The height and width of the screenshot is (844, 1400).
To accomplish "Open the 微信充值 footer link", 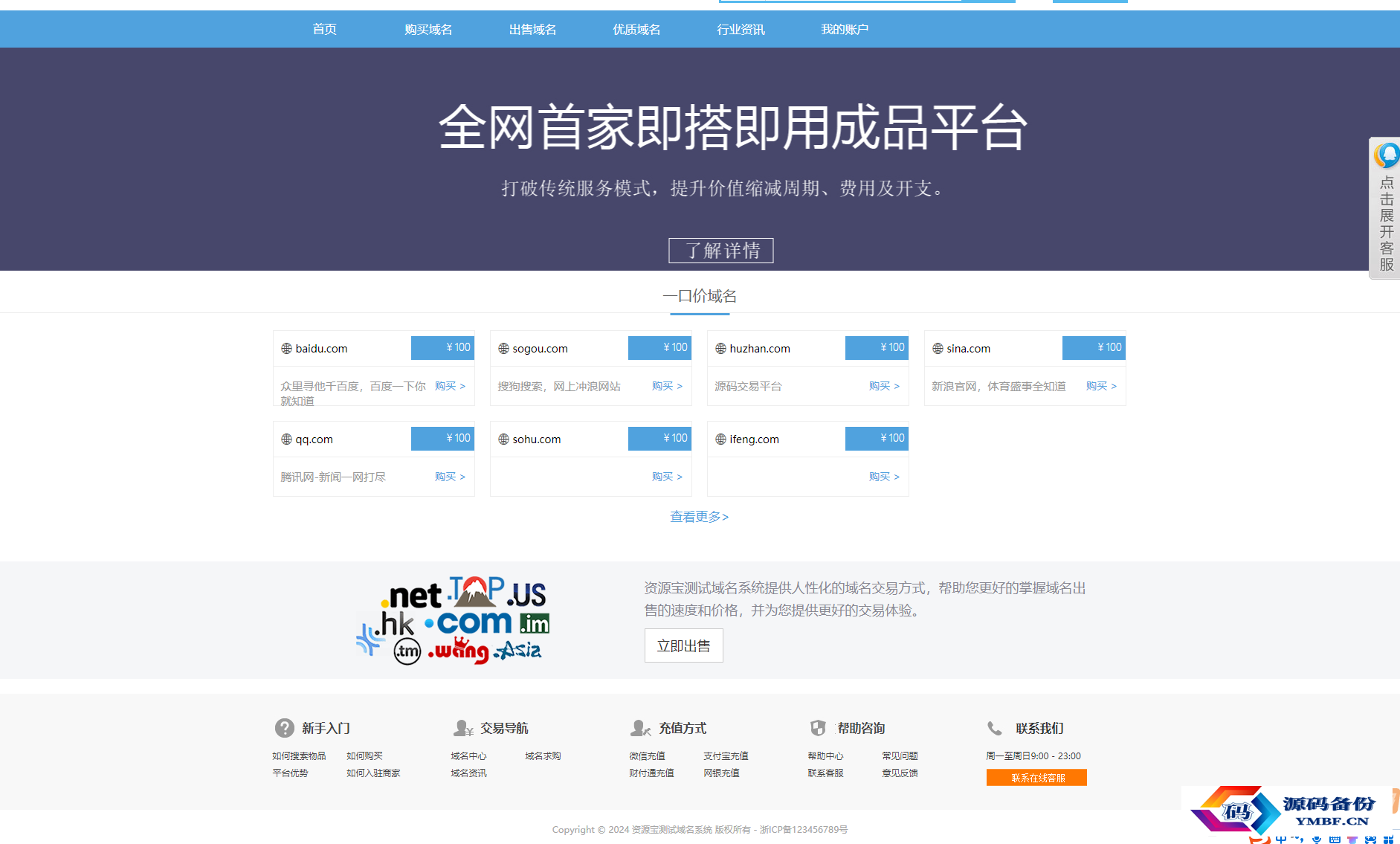I will tap(647, 756).
